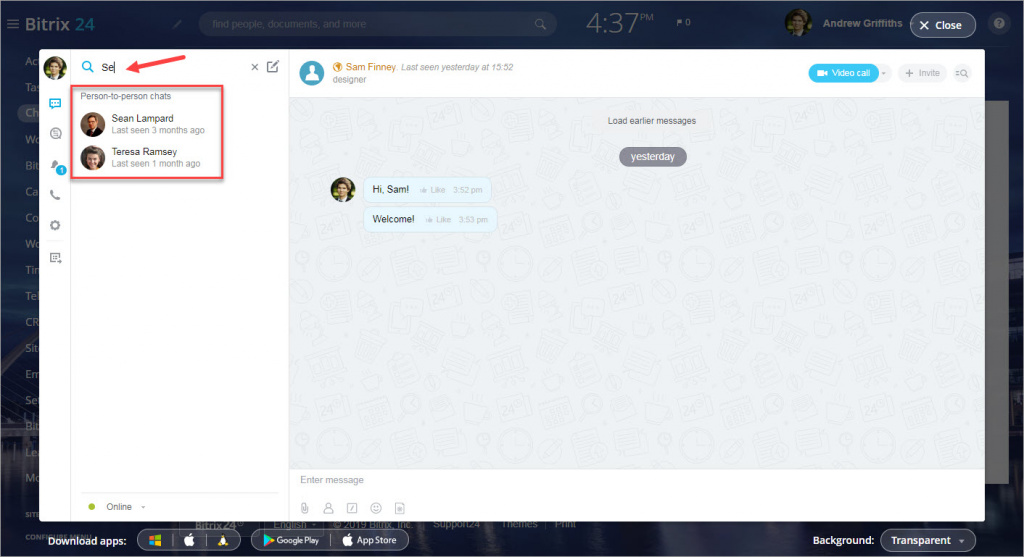Open App Store download link

(369, 540)
